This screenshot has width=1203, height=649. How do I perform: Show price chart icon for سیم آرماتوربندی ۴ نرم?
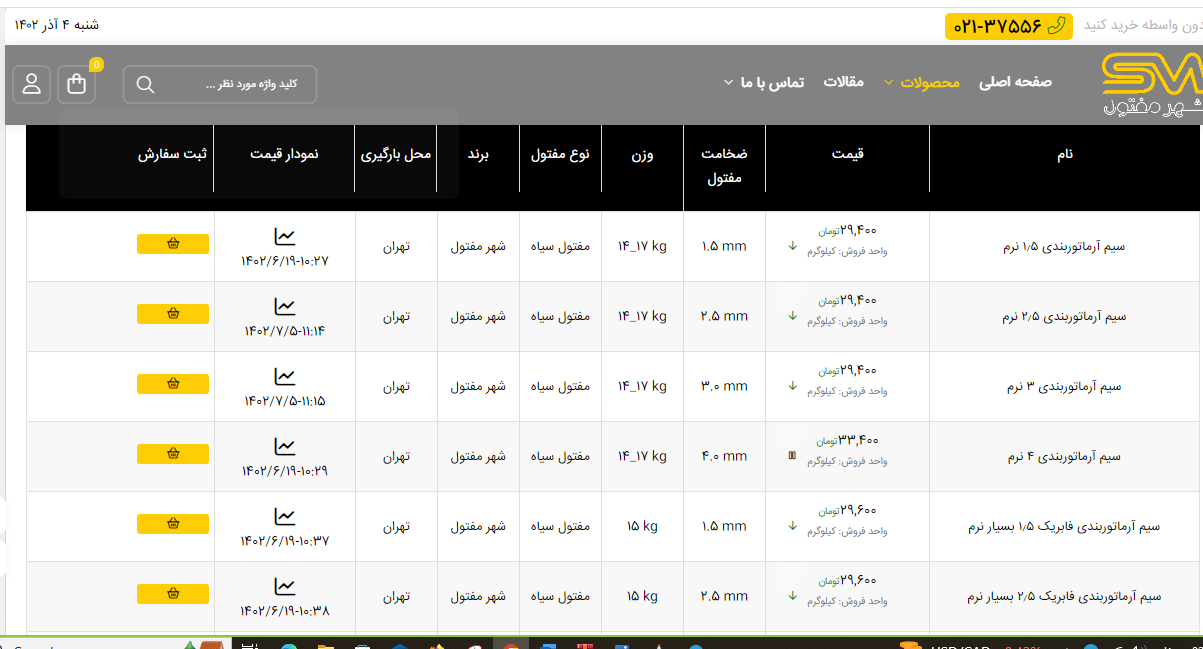pos(285,447)
